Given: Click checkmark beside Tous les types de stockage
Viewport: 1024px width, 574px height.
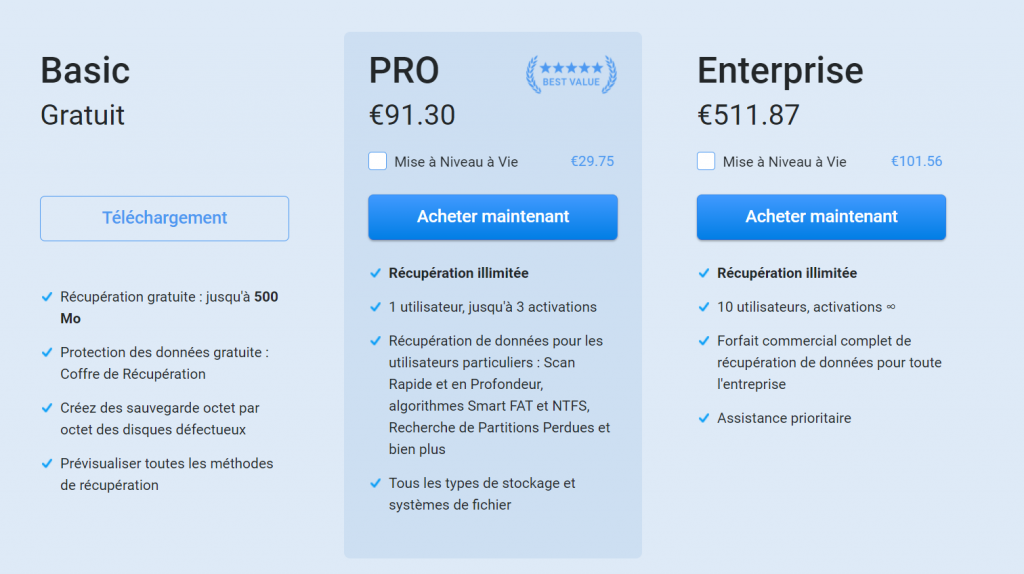Looking at the screenshot, I should [x=376, y=483].
